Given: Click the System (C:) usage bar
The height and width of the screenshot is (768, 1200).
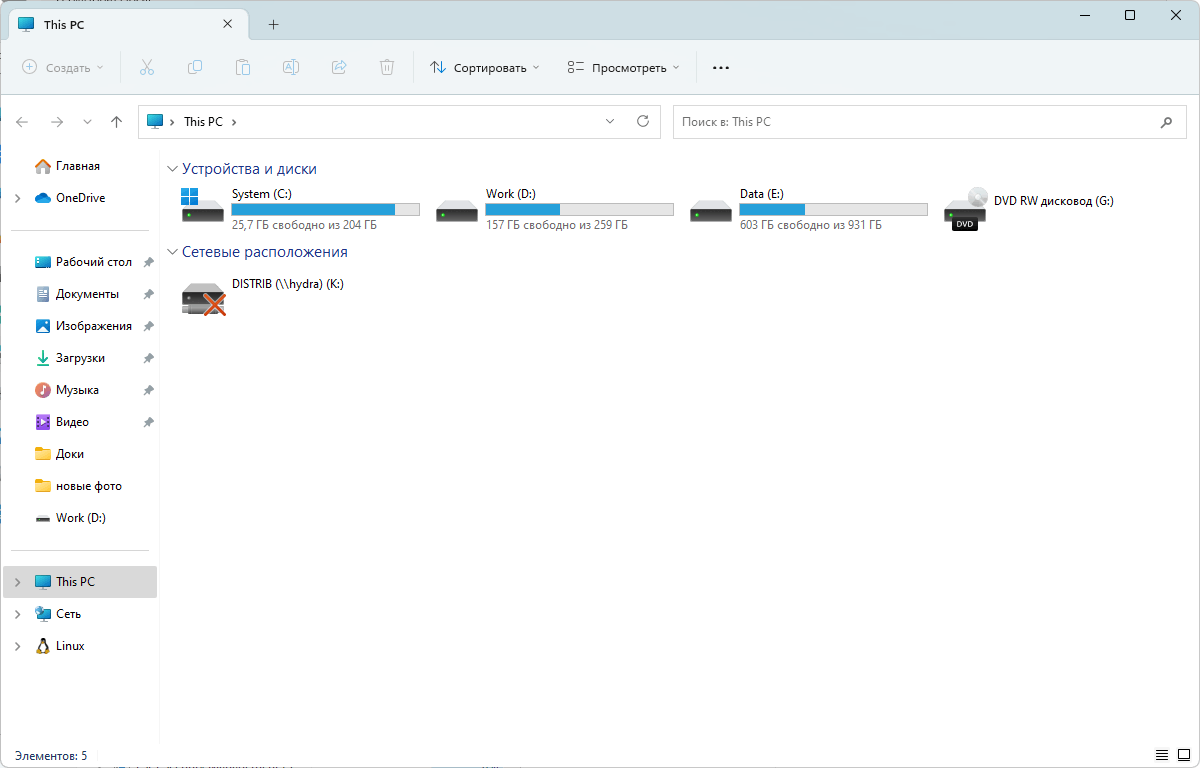Looking at the screenshot, I should point(326,210).
